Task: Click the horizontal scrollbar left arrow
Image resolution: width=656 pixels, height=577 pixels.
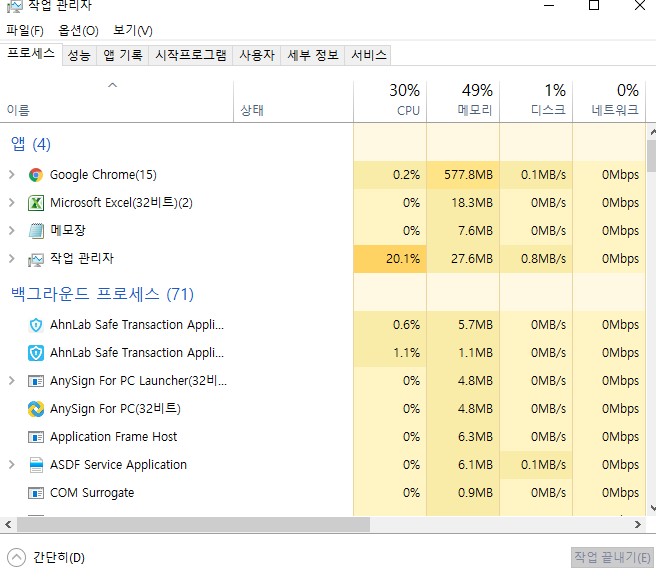Action: [x=8, y=524]
